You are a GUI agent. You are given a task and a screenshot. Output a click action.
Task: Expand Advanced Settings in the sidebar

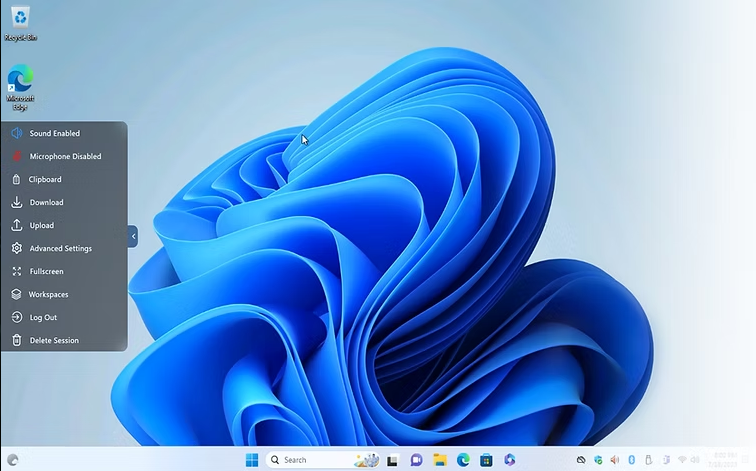pyautogui.click(x=60, y=248)
